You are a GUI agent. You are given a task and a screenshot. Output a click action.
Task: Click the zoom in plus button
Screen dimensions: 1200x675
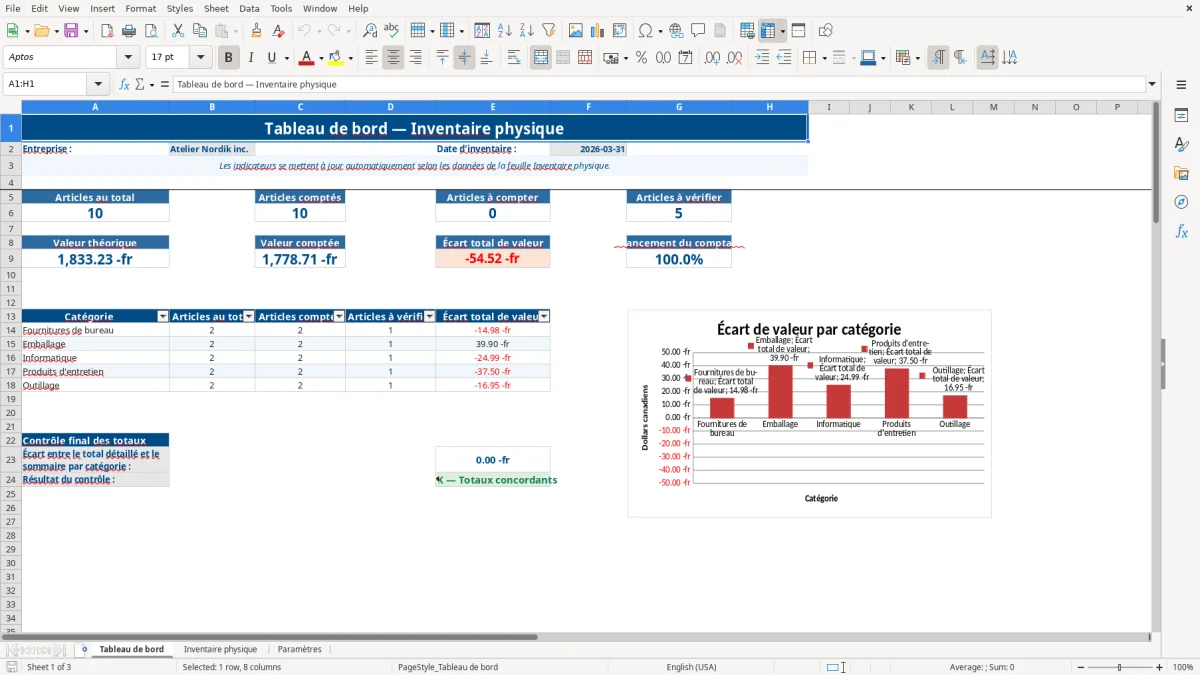point(1161,667)
